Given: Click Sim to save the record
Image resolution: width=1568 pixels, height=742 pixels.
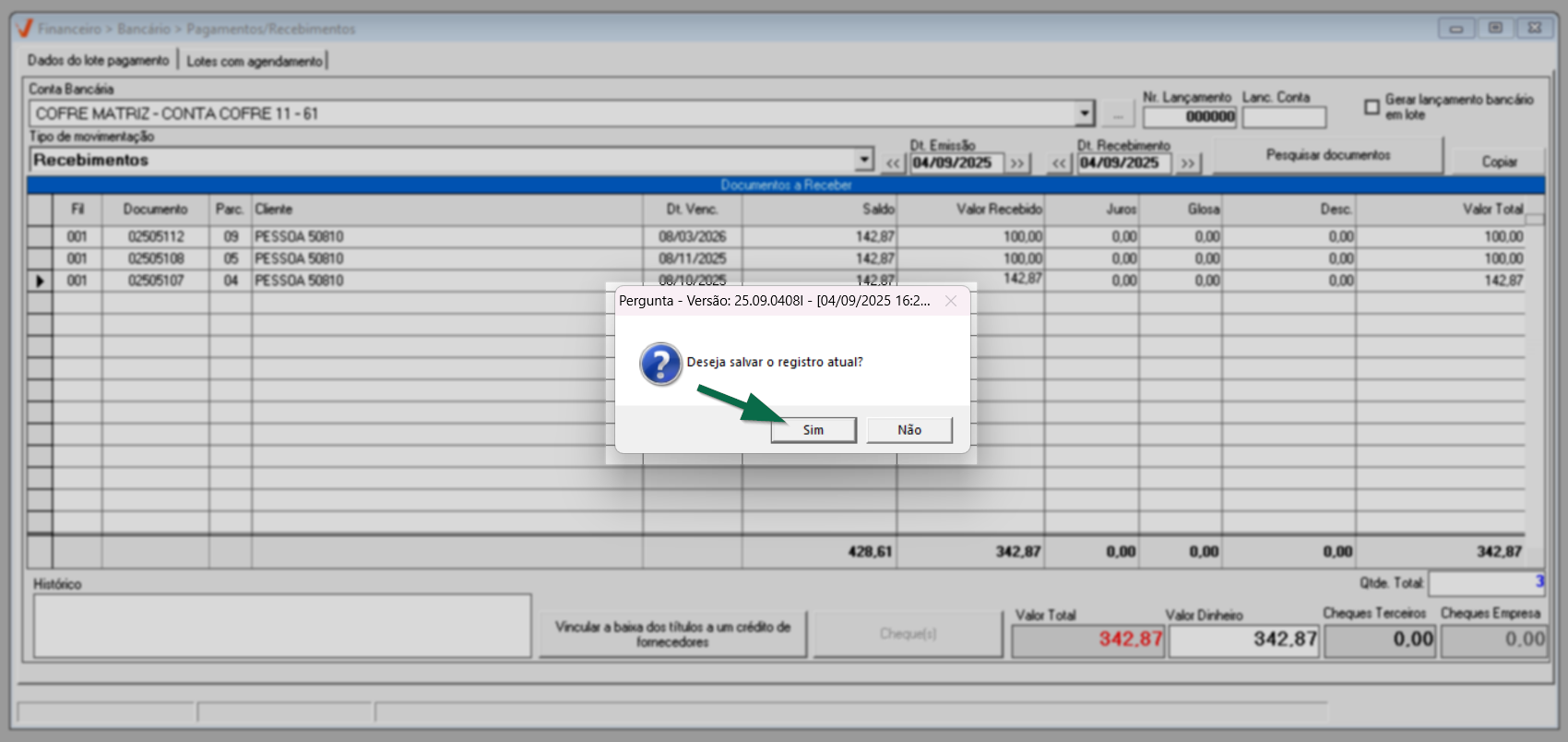Looking at the screenshot, I should (x=813, y=430).
